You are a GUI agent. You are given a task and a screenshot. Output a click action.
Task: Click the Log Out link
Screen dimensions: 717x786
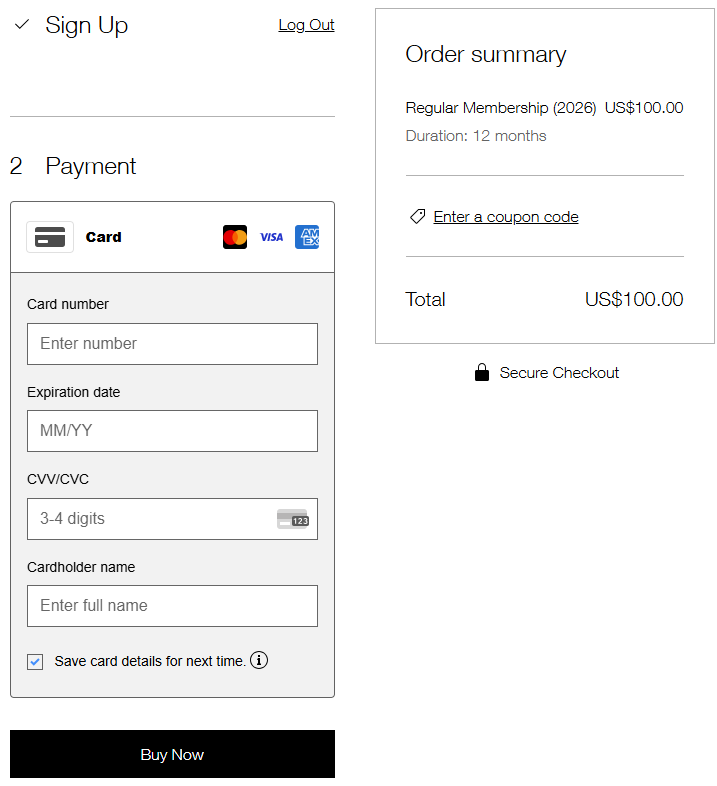pos(306,25)
